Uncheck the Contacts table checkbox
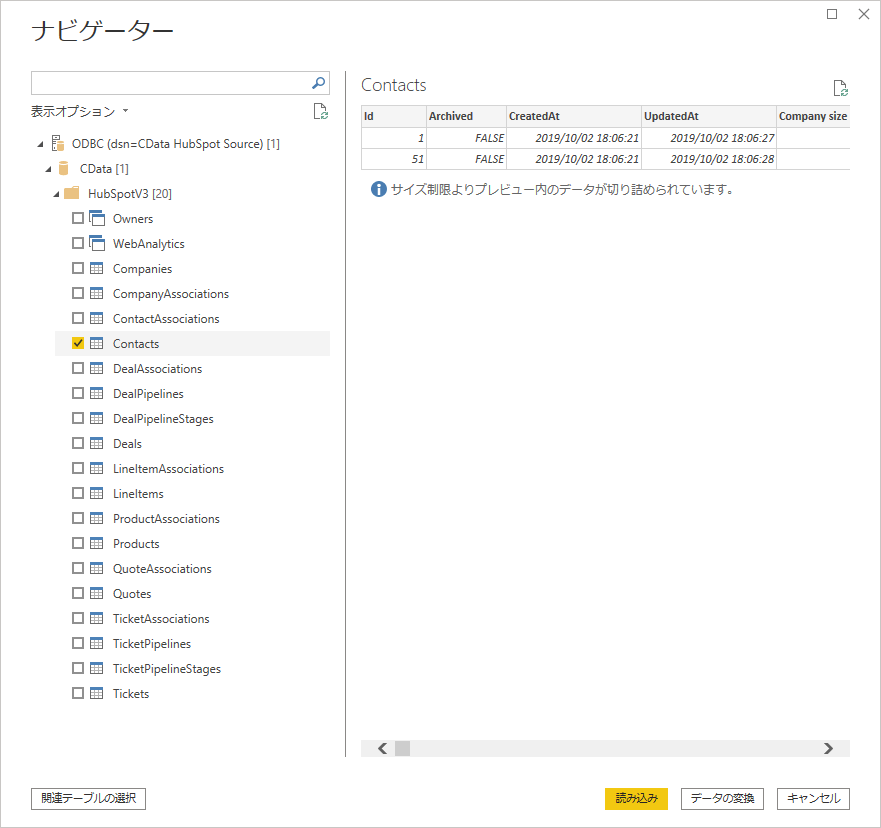 coord(78,343)
